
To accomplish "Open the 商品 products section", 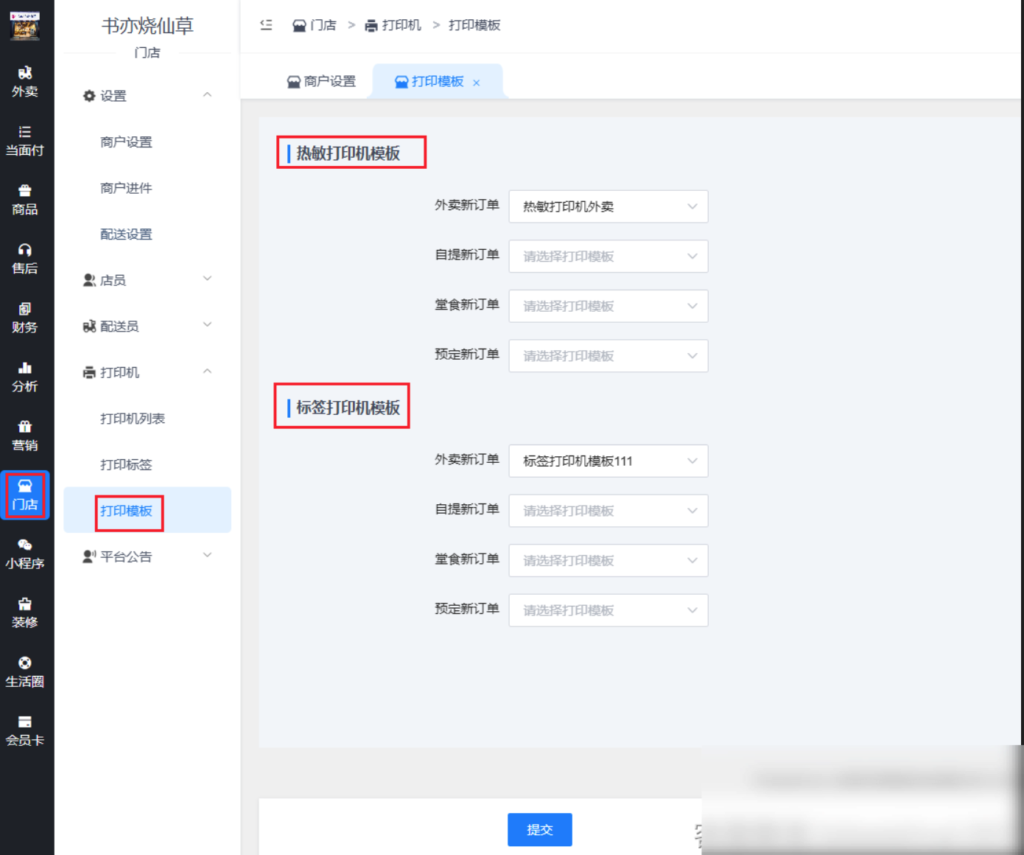I will coord(26,200).
